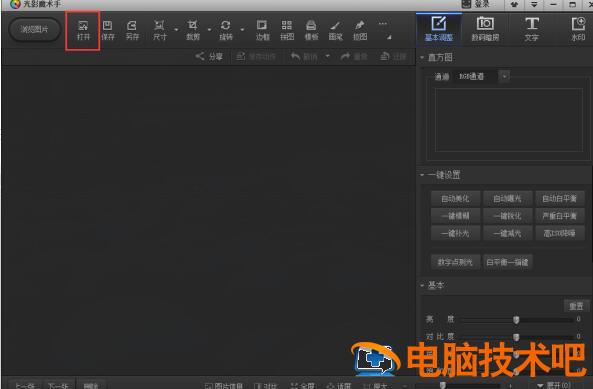Click the 全屏 fullscreen icon
Viewport: 593px width, 389px height.
click(294, 386)
